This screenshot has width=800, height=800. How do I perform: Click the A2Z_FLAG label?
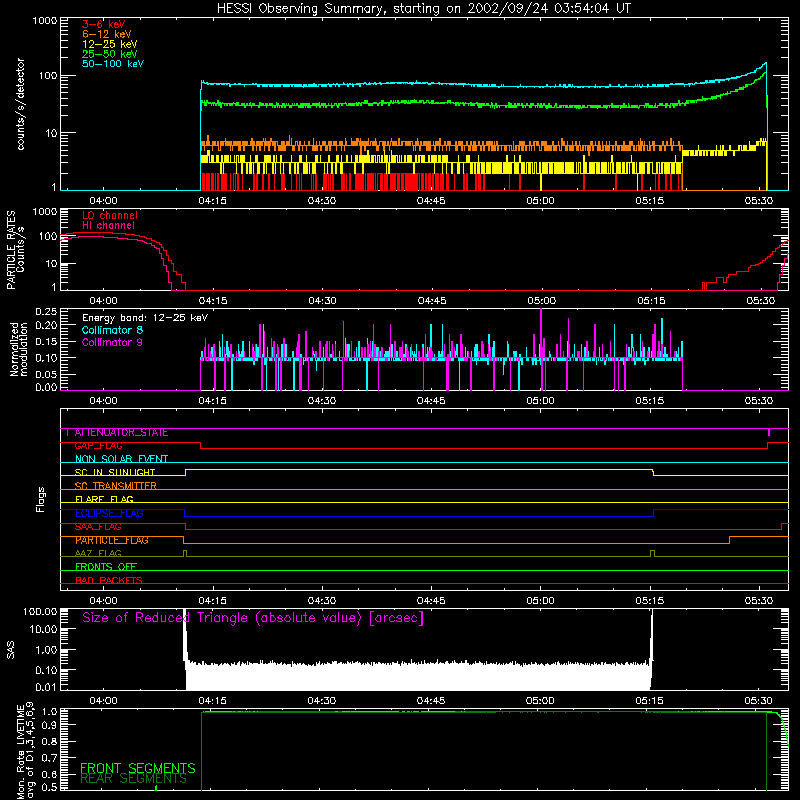click(x=98, y=554)
